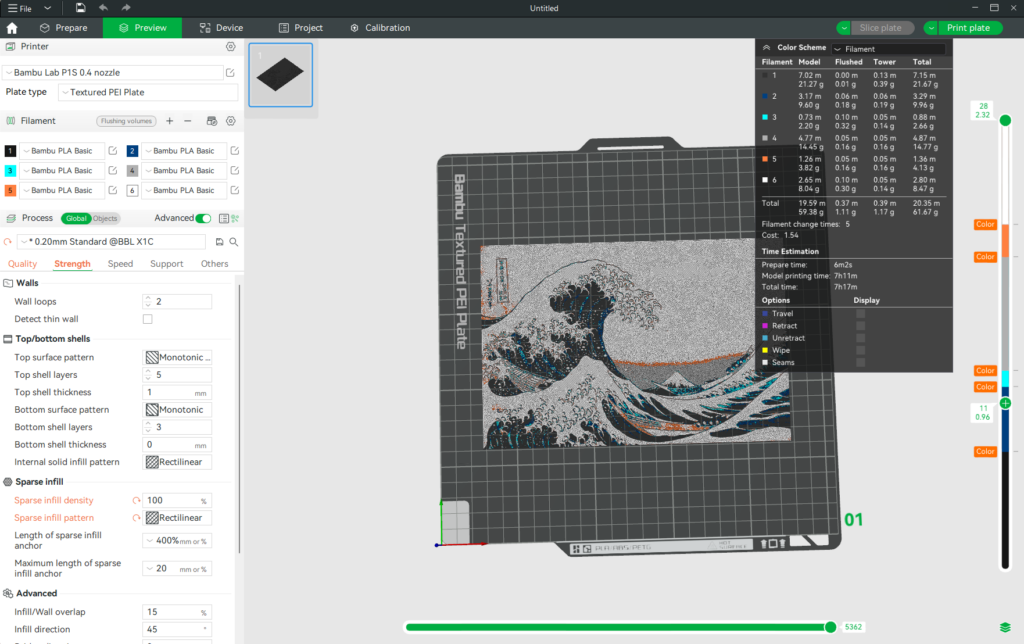Image resolution: width=1024 pixels, height=644 pixels.
Task: Remove a filament with minus icon
Action: point(188,121)
